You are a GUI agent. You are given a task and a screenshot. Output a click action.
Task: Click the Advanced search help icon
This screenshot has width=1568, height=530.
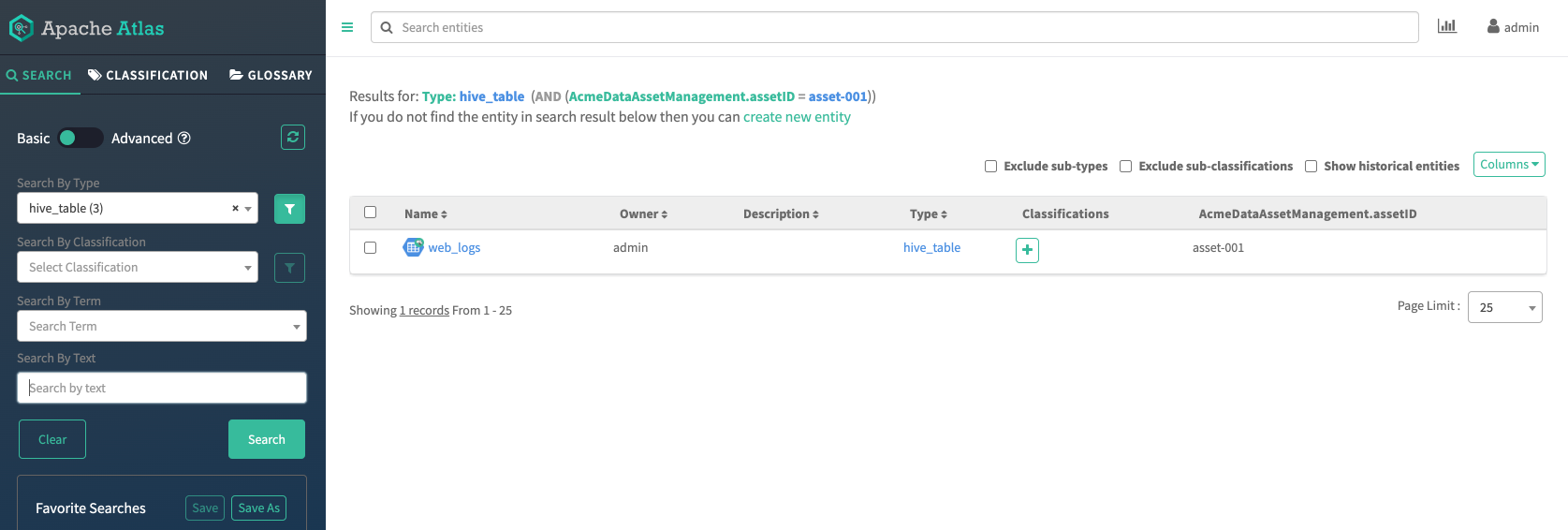[184, 138]
